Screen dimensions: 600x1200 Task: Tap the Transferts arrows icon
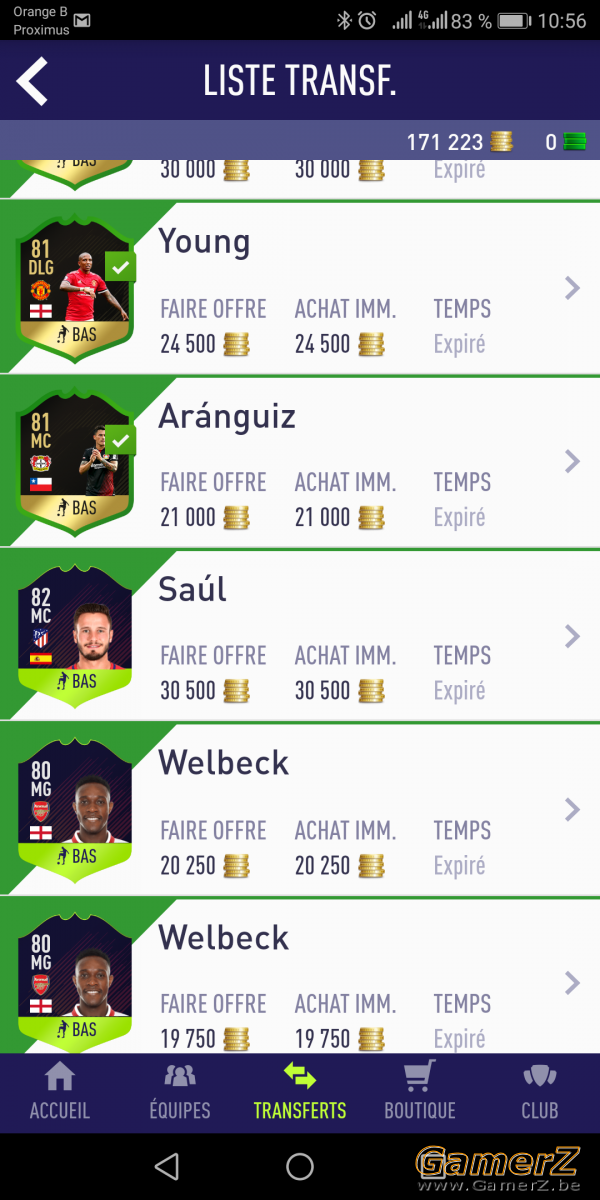click(x=300, y=1076)
